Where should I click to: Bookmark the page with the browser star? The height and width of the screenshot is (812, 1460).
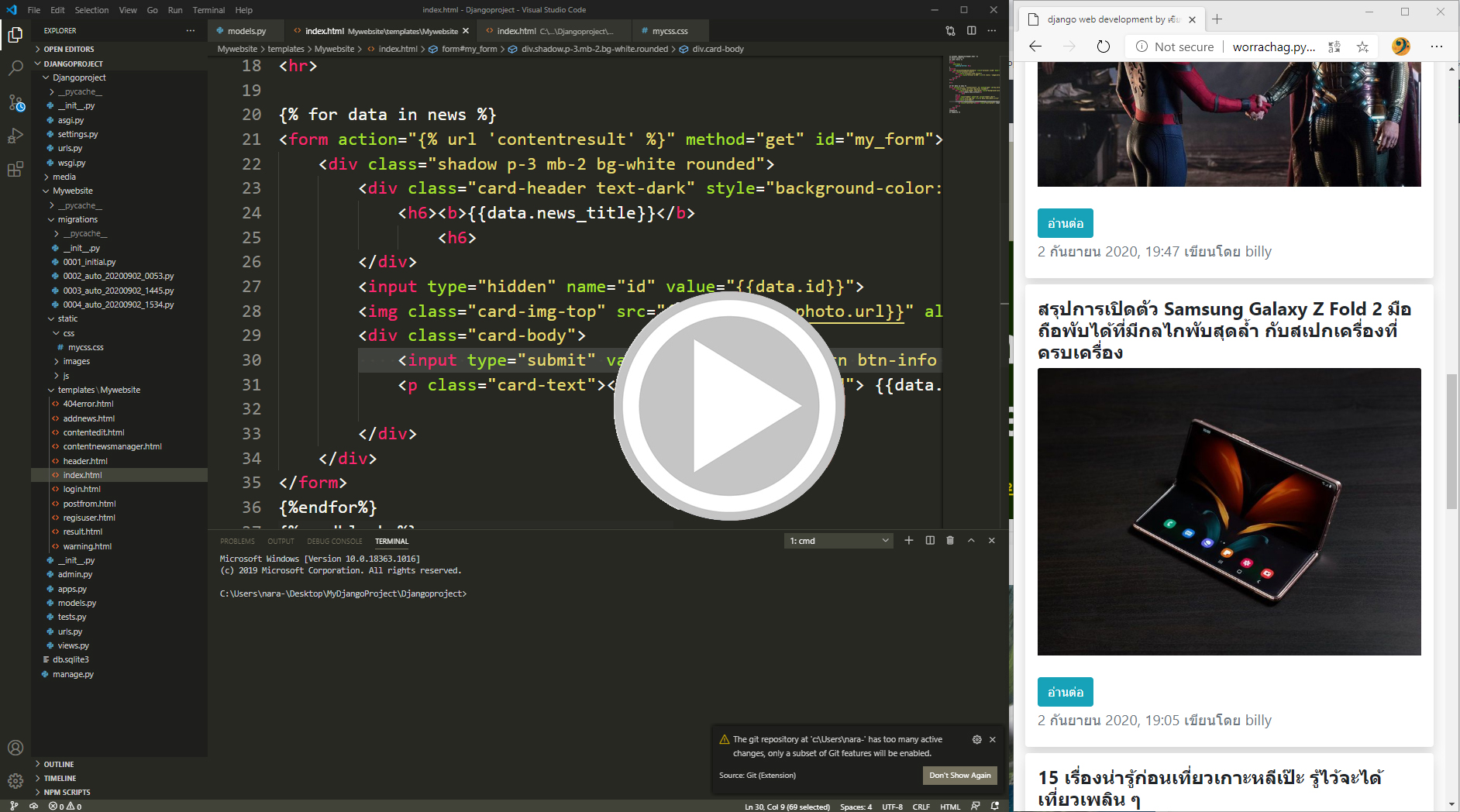pyautogui.click(x=1362, y=46)
